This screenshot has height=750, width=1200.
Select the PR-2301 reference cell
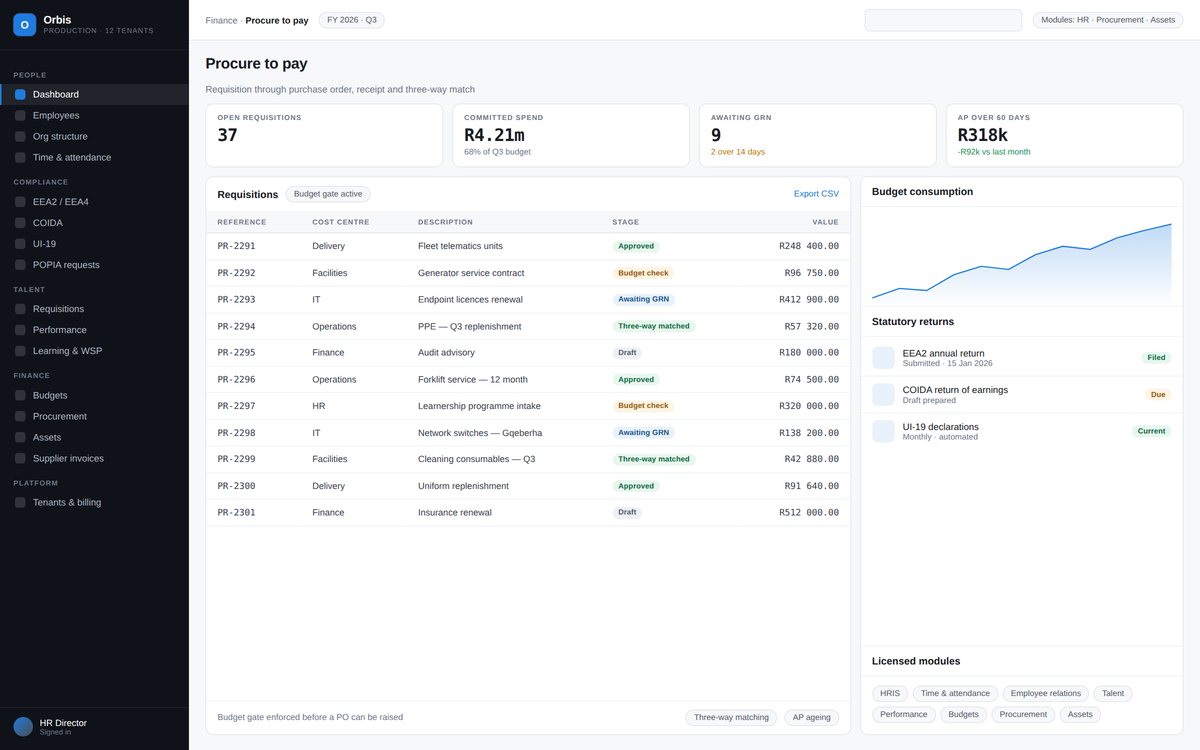point(236,512)
